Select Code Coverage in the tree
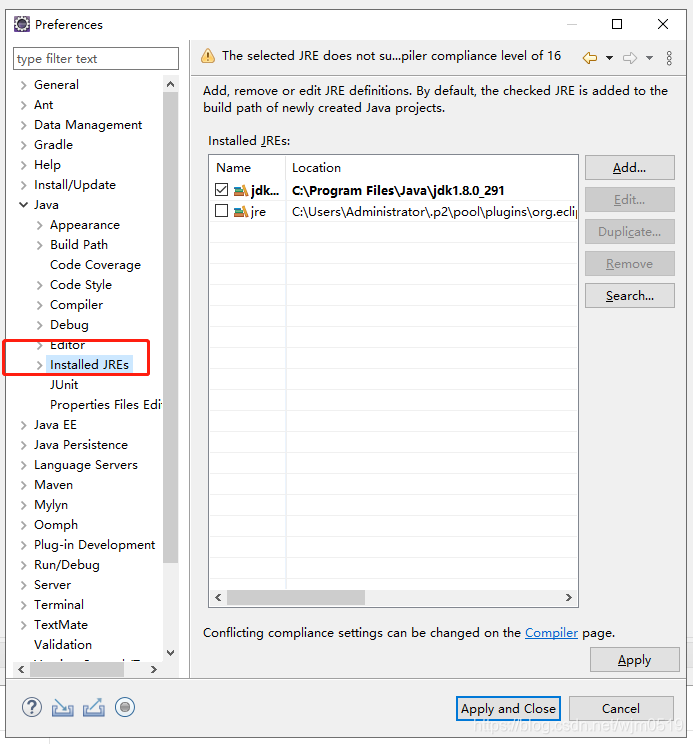 point(95,265)
